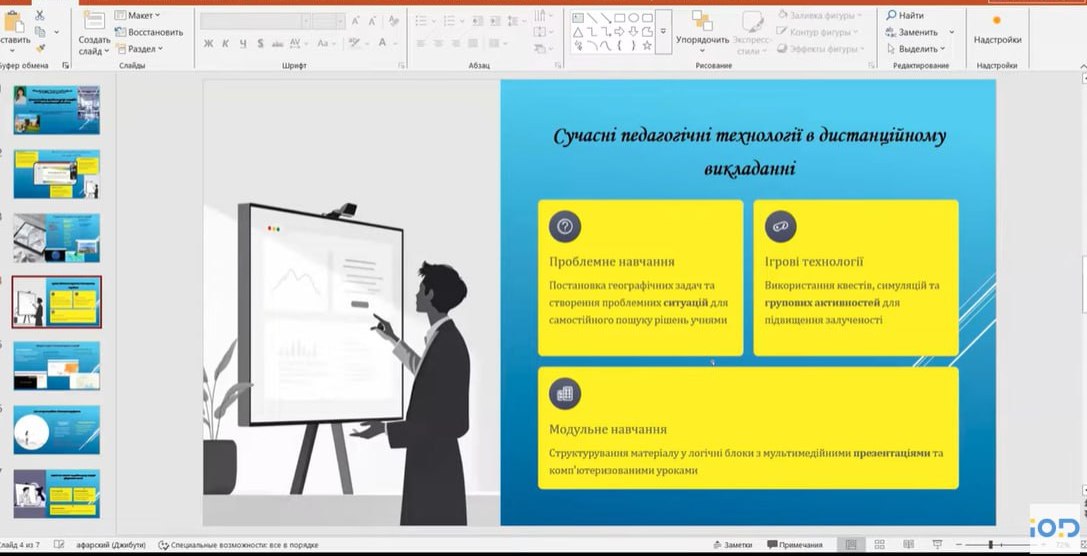Click the Найти find button
Image resolution: width=1087 pixels, height=556 pixels.
(905, 15)
